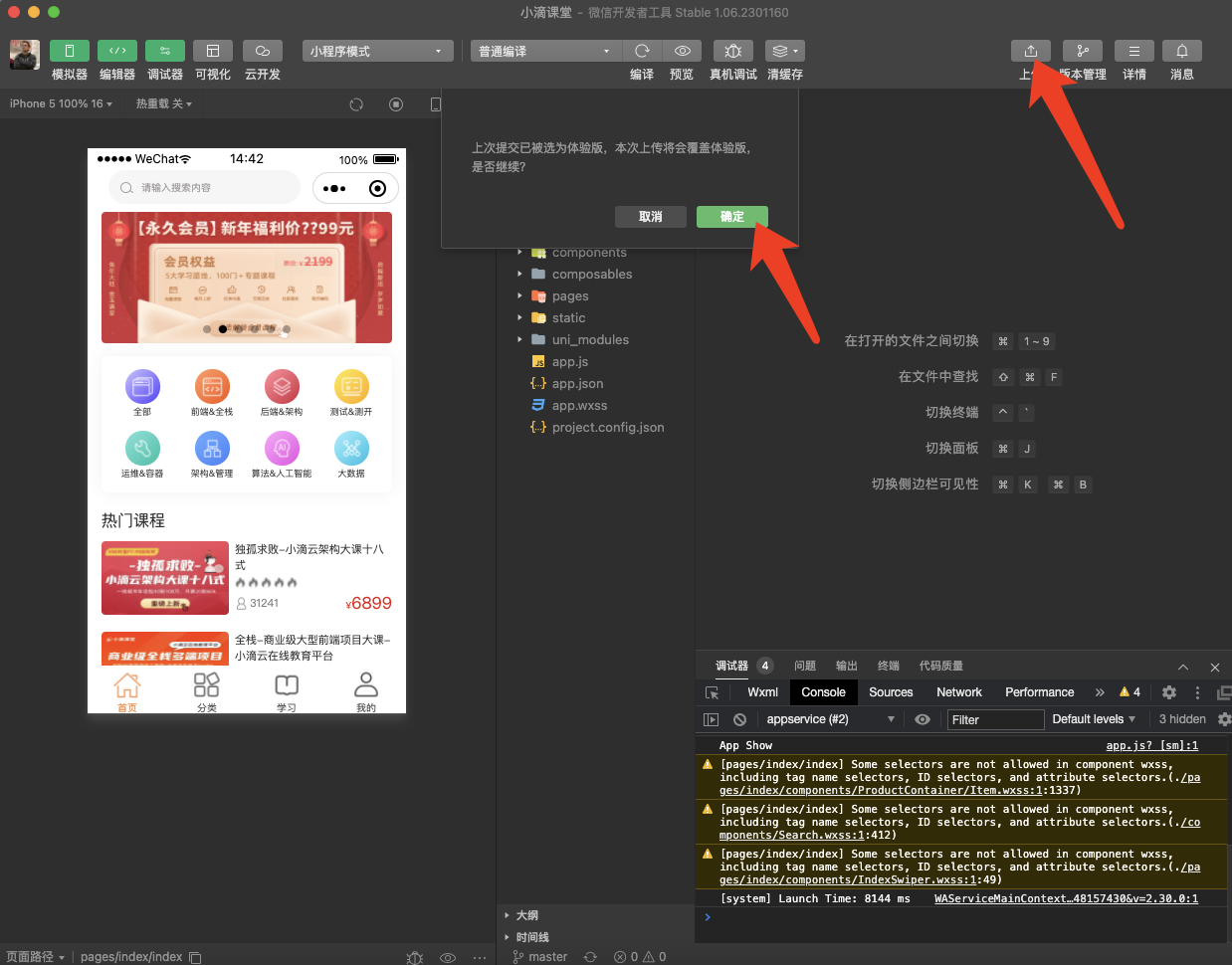Open the 普通编译 compile mode dropdown

(x=545, y=51)
